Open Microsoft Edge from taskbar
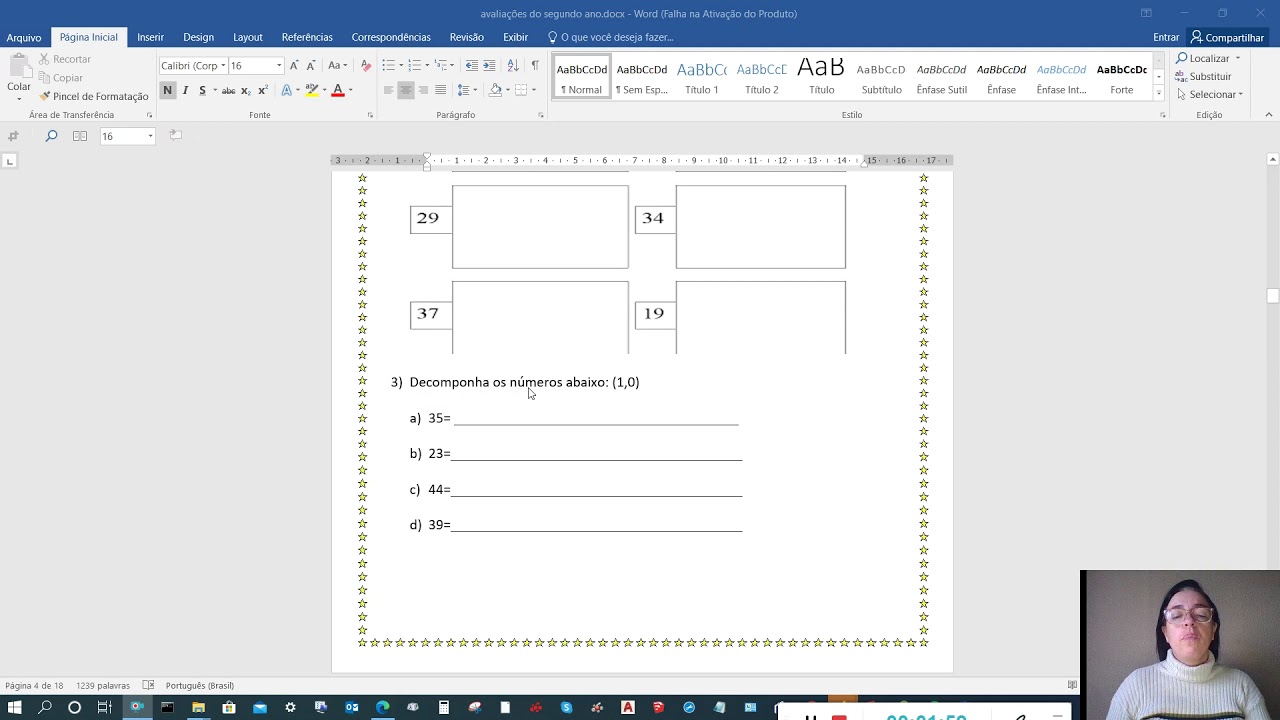 click(382, 707)
